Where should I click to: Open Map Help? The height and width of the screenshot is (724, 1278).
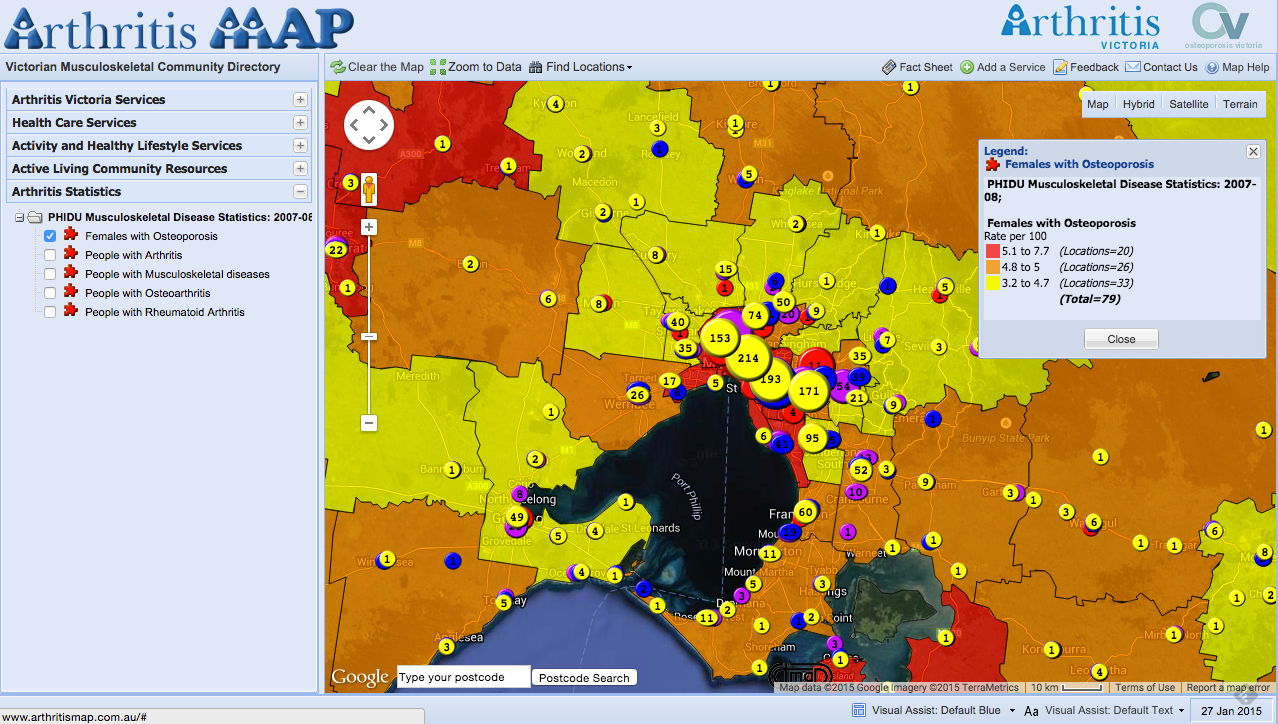click(1237, 67)
